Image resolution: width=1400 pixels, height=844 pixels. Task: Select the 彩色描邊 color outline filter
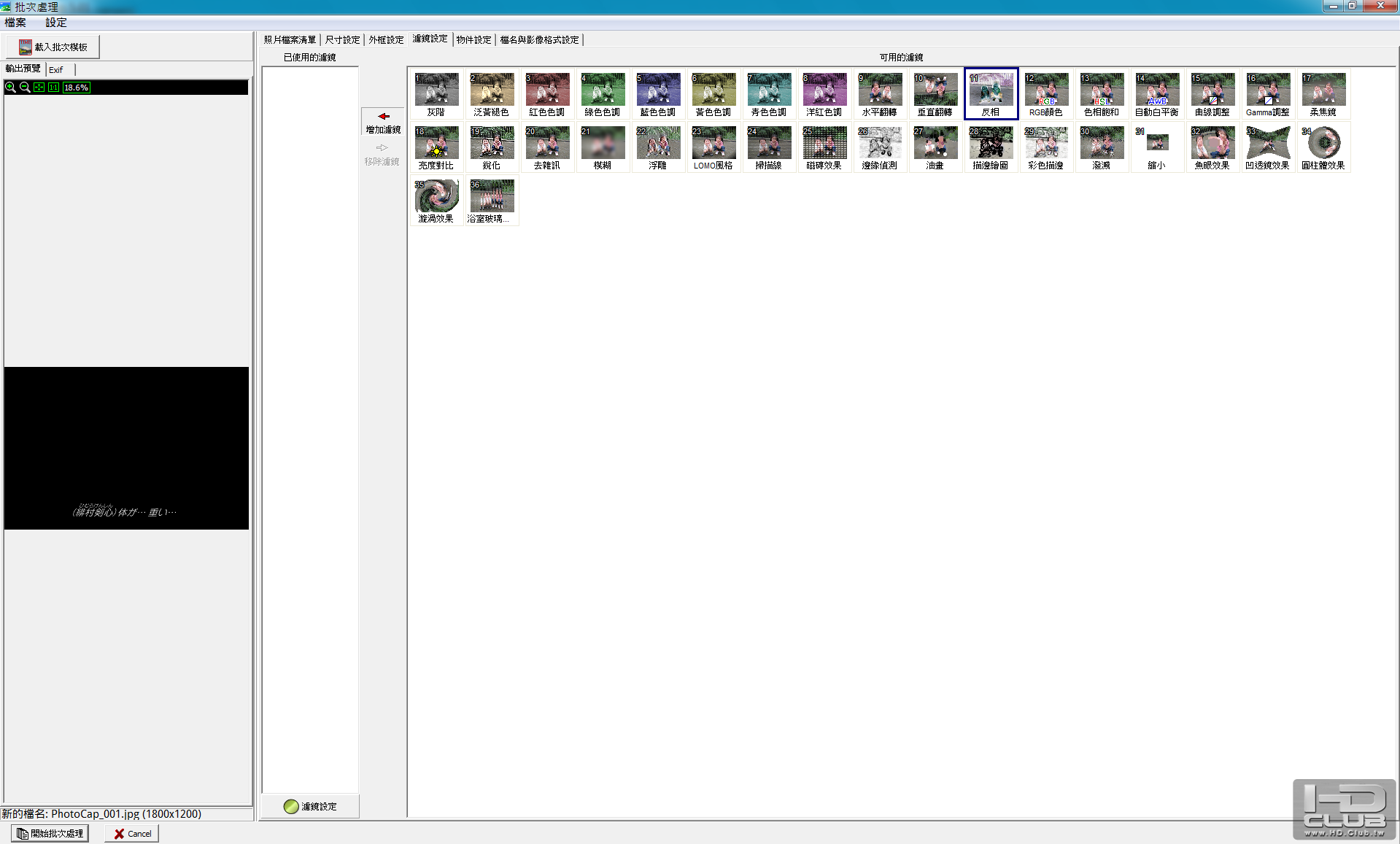click(1046, 148)
